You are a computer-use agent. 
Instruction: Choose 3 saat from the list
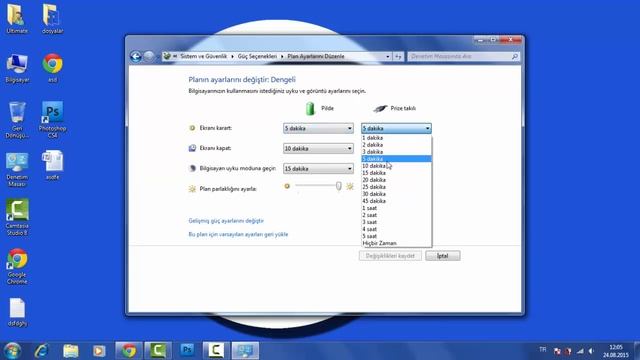(x=396, y=222)
